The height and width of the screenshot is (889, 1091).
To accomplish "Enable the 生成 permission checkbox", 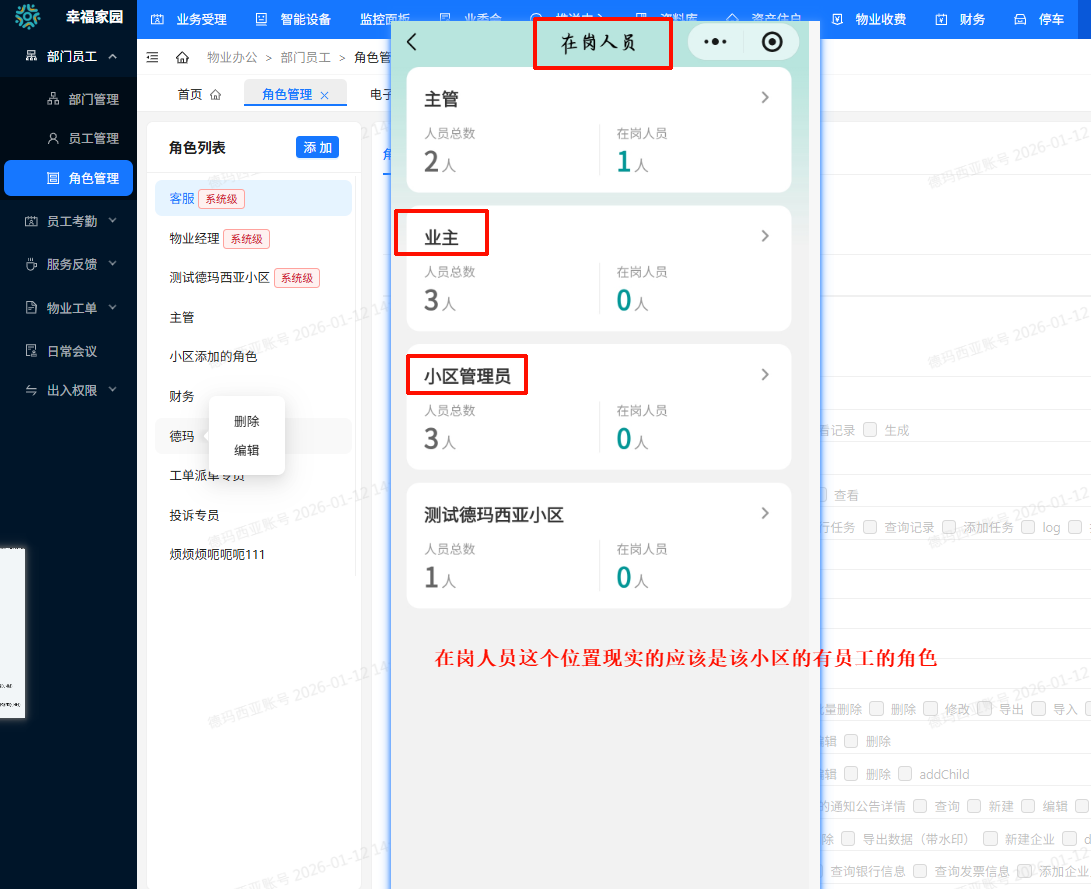I will [x=868, y=430].
